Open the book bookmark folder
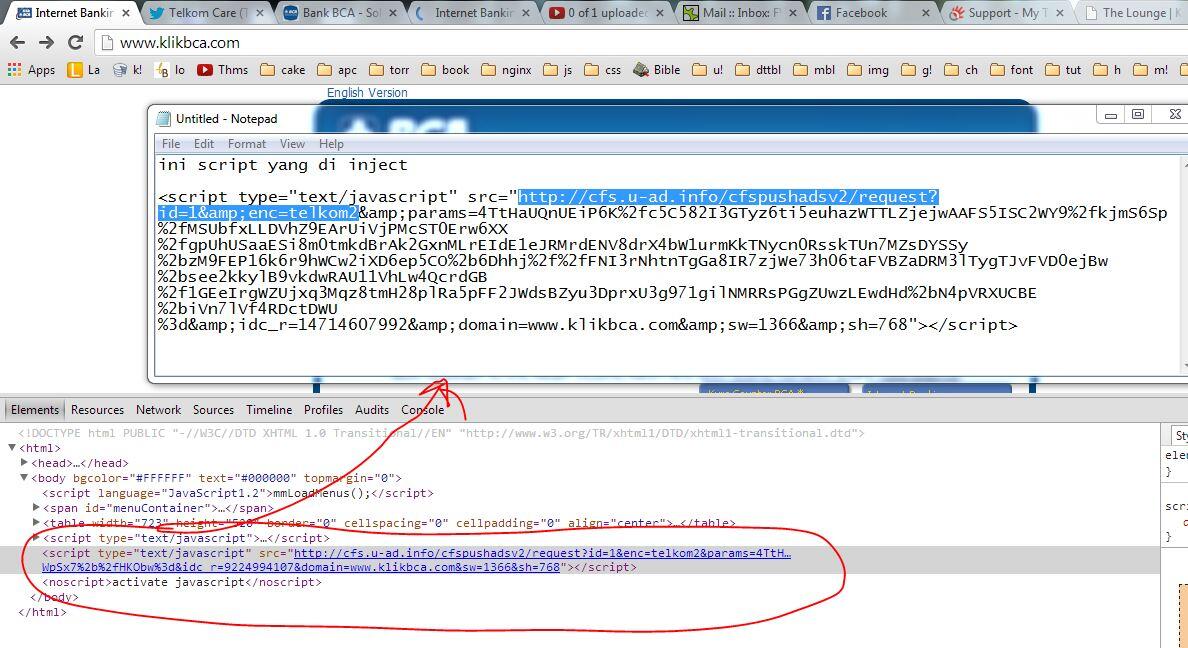Image resolution: width=1188 pixels, height=648 pixels. [x=446, y=70]
